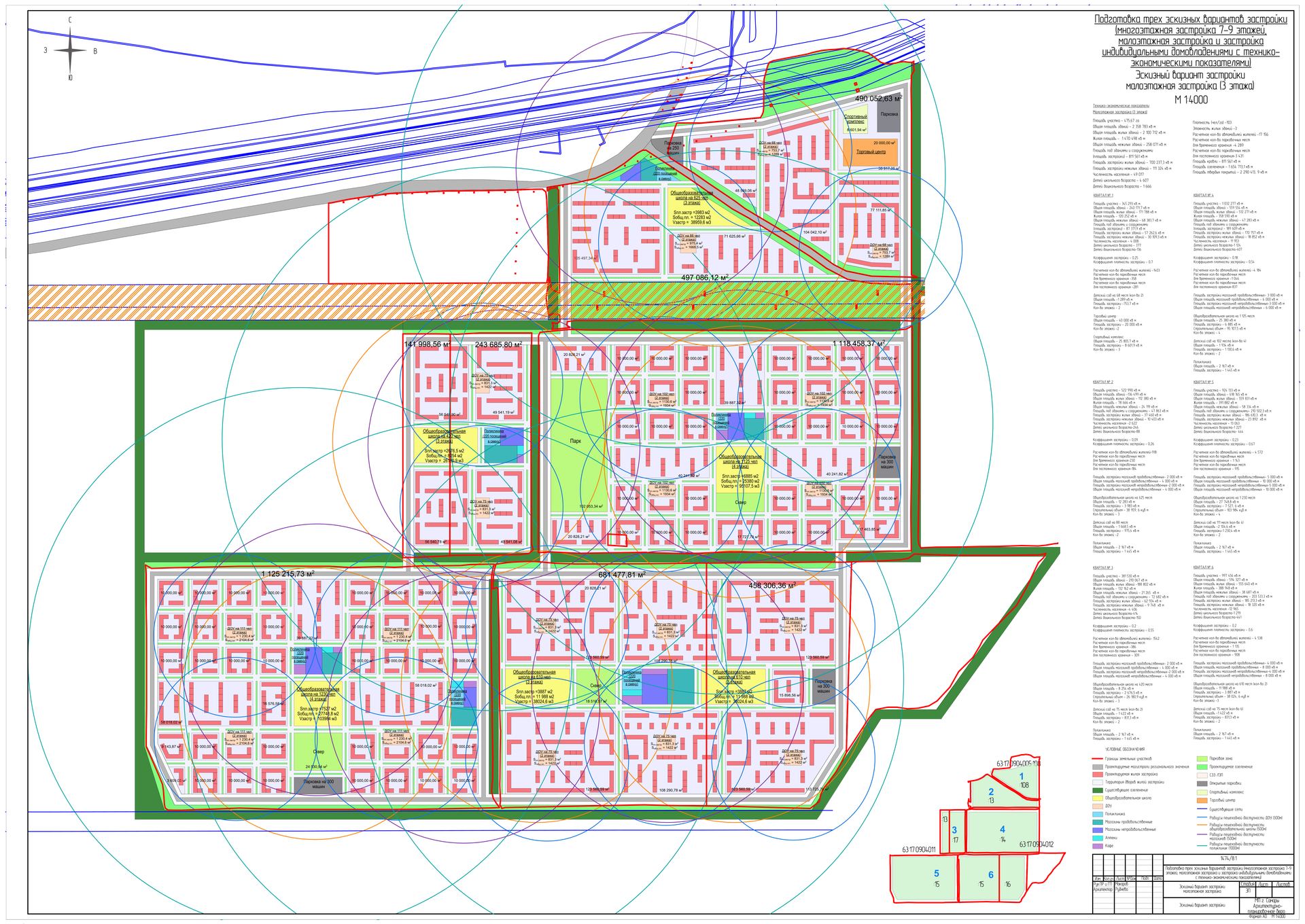The image size is (1305, 924).
Task: Click the 490 052,63 m² area label
Action: point(878,99)
